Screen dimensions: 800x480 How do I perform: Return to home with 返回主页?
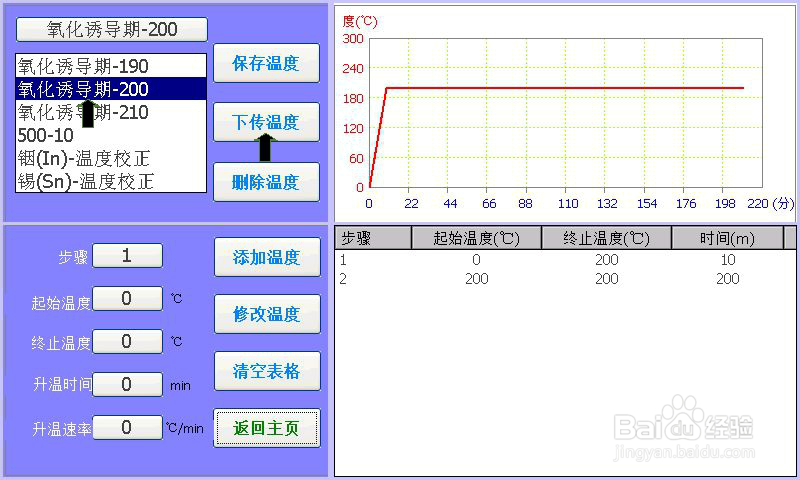pos(267,428)
